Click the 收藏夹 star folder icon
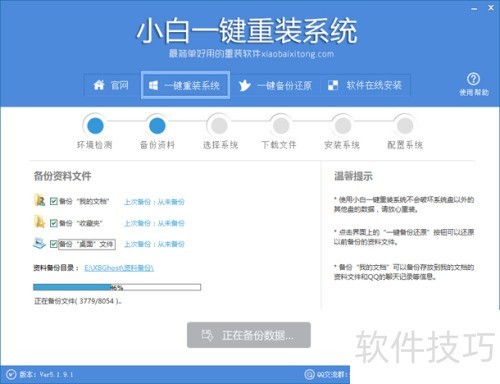The image size is (500, 384). [x=40, y=222]
